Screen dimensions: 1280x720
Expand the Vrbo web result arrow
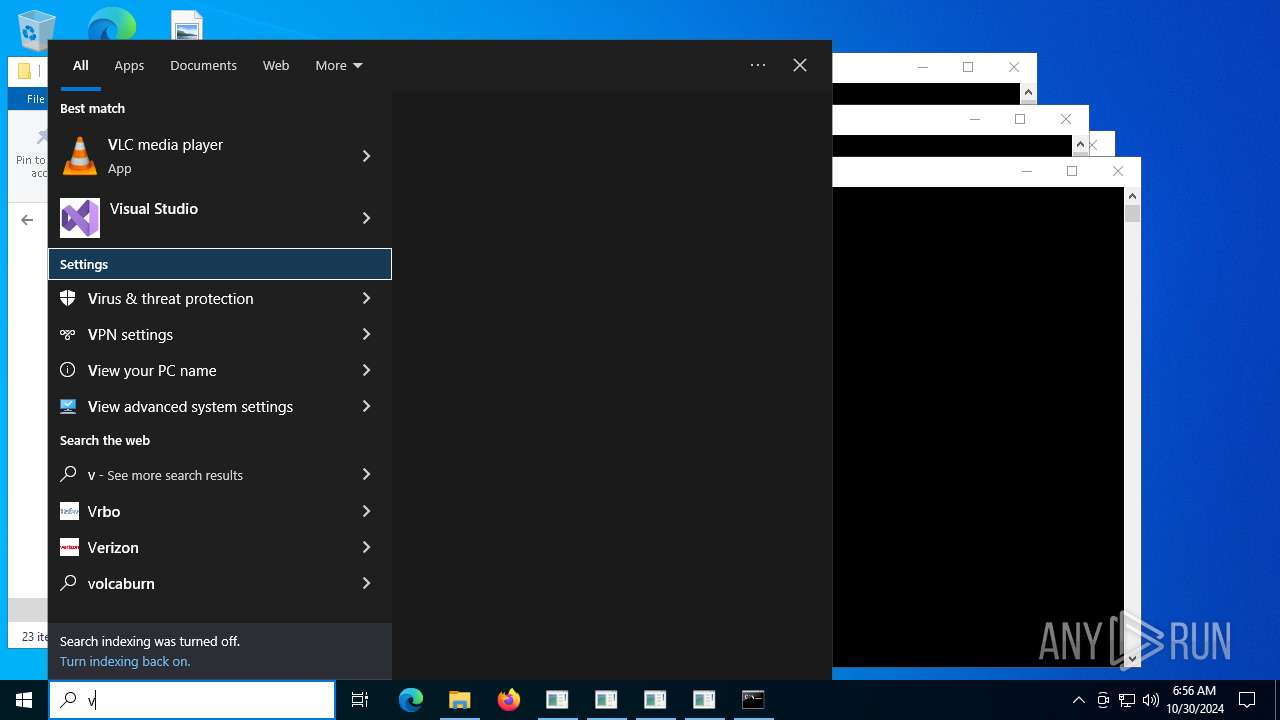[x=366, y=511]
